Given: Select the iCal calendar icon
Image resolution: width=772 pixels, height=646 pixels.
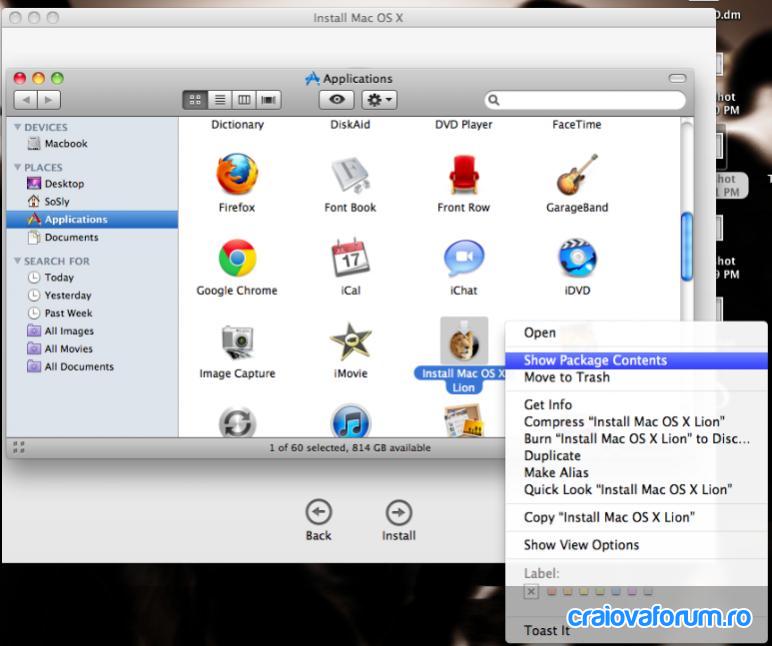Looking at the screenshot, I should [350, 258].
